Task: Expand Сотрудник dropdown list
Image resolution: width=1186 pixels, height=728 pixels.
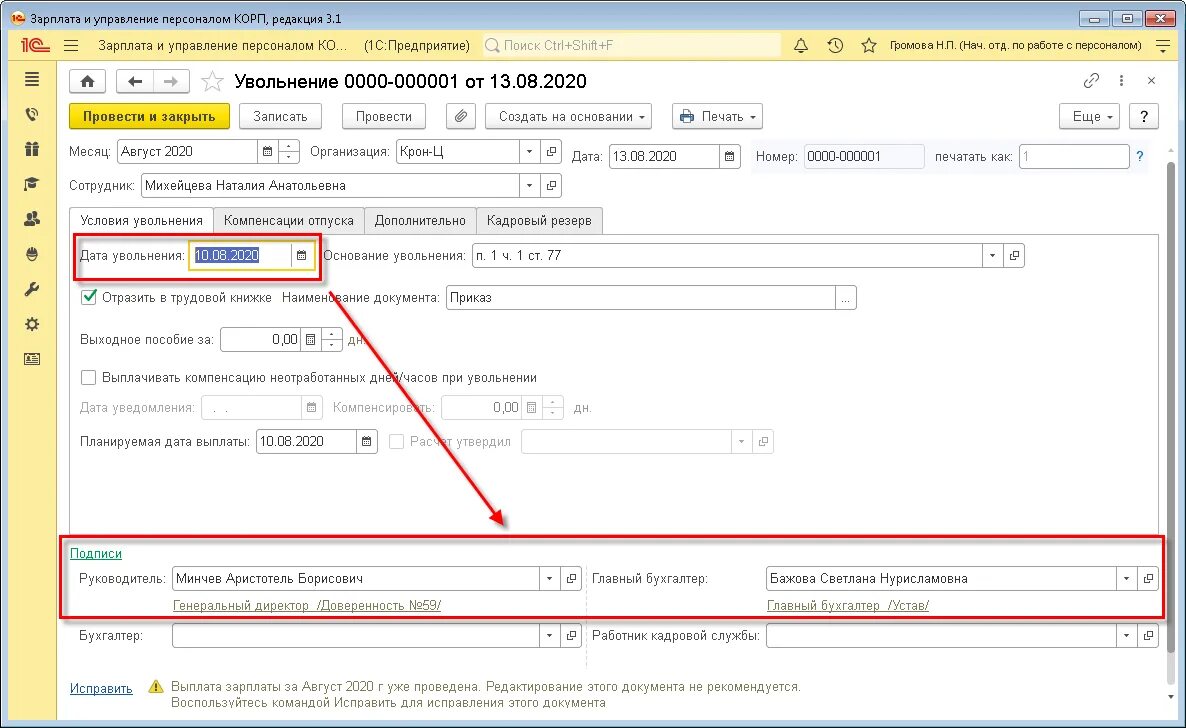Action: click(x=529, y=185)
